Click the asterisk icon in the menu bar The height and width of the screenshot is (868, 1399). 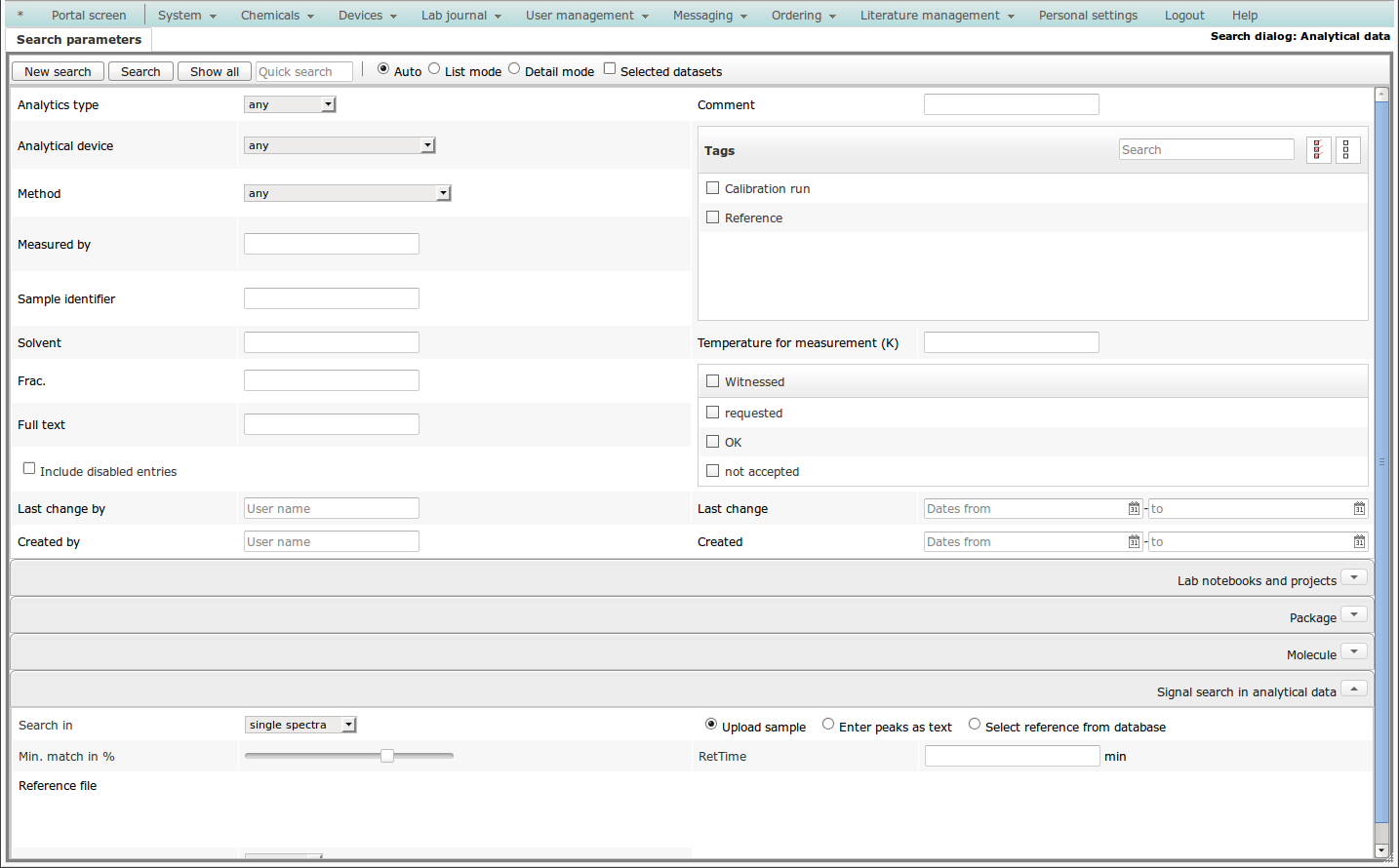tap(20, 16)
